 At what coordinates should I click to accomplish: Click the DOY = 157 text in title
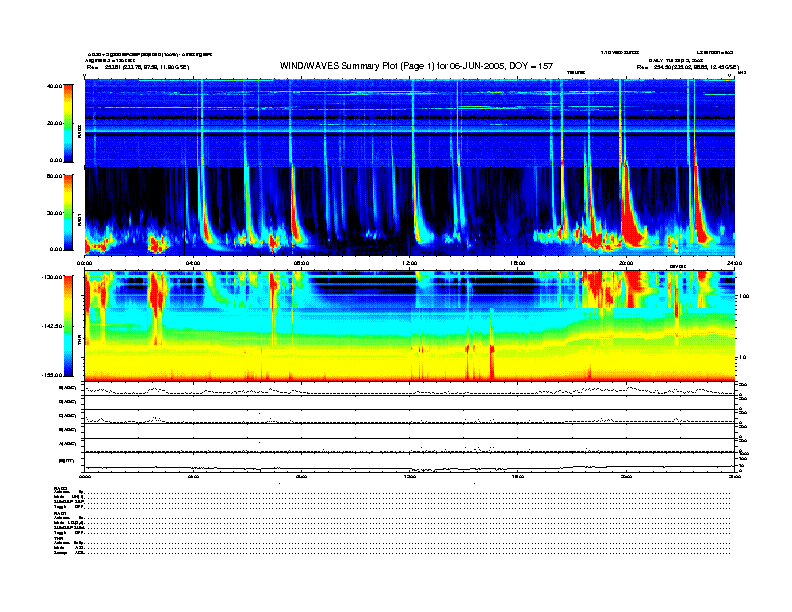[531, 66]
